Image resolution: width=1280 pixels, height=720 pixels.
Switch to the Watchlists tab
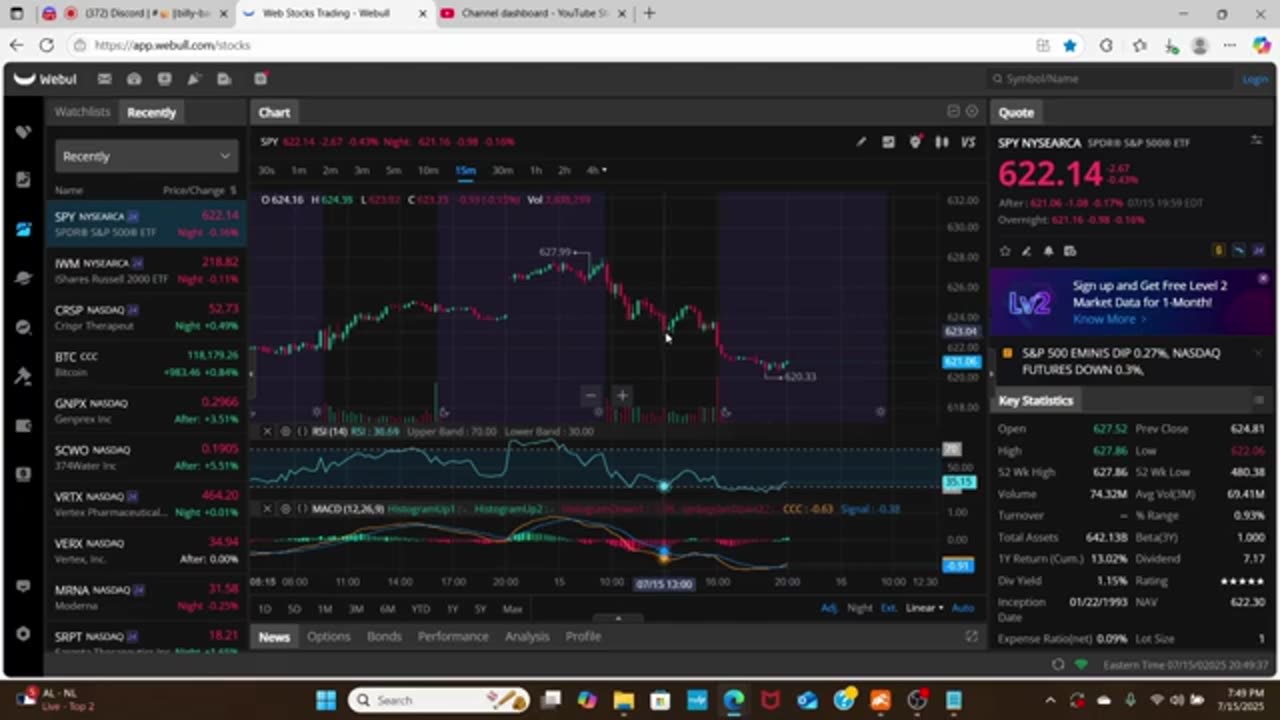82,112
